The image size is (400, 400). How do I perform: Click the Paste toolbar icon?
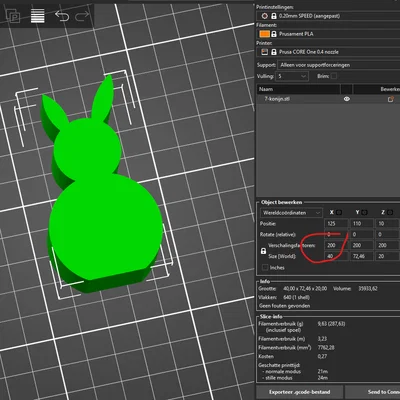13,16
